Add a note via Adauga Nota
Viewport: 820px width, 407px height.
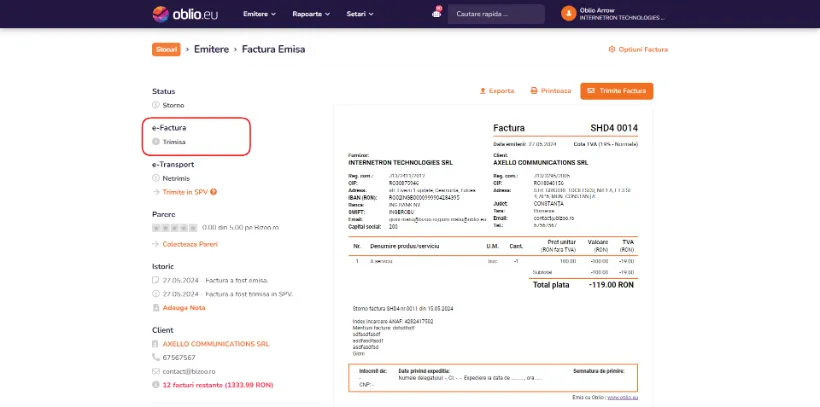coord(184,308)
